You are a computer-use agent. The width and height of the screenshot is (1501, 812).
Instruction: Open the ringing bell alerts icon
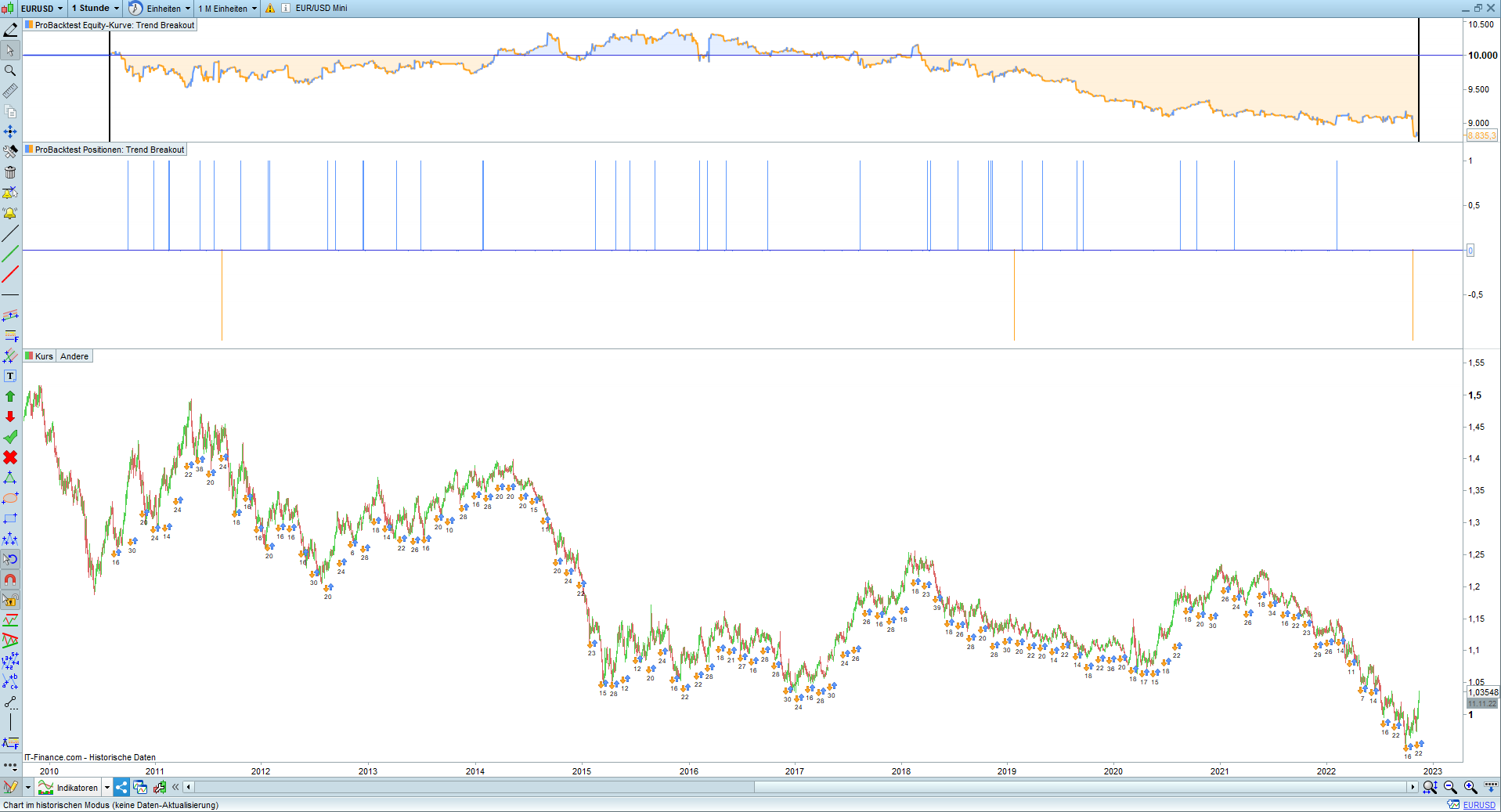click(x=10, y=213)
